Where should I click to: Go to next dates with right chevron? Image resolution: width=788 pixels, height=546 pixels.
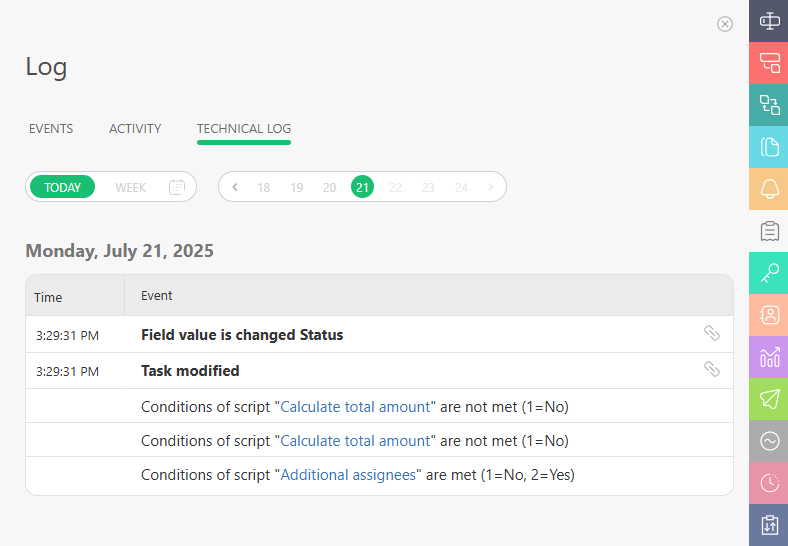click(x=490, y=187)
